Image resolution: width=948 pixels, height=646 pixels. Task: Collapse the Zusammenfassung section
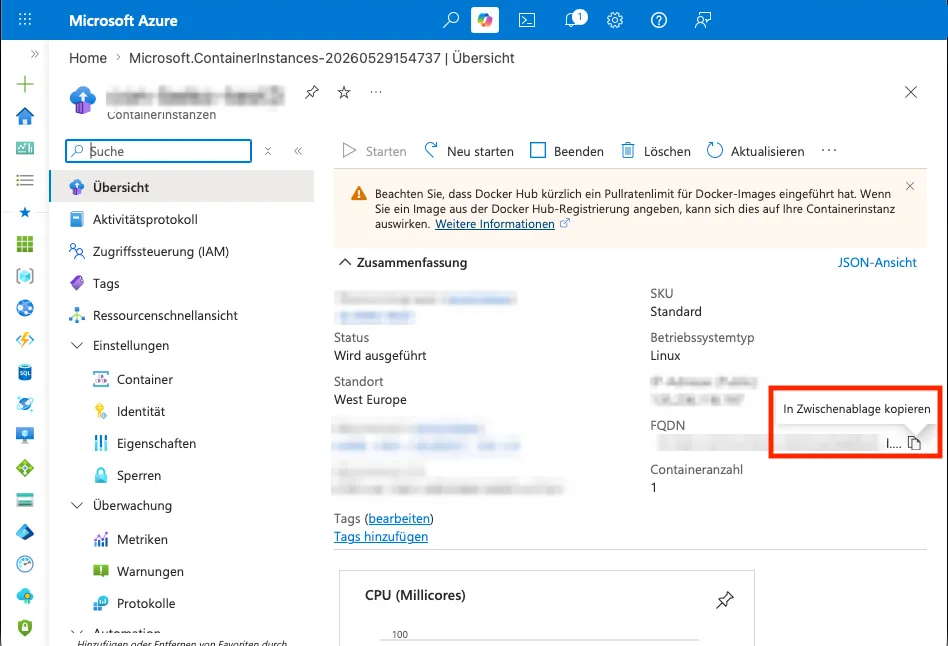tap(345, 263)
